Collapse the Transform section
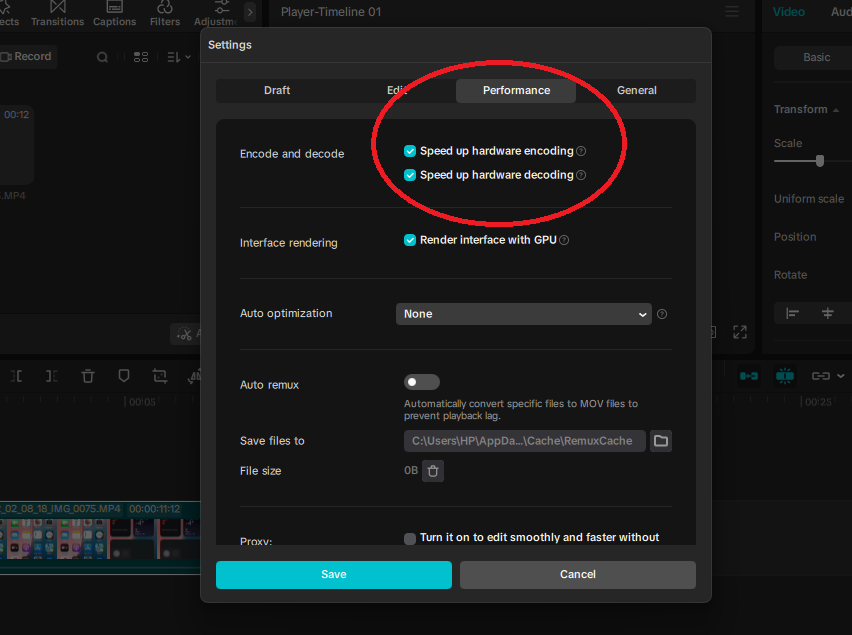The width and height of the screenshot is (852, 635). [x=836, y=110]
